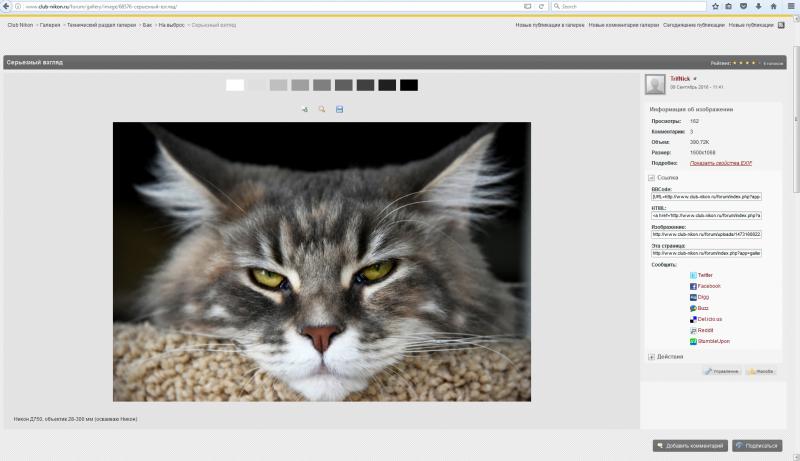Viewport: 800px width, 461px height.
Task: Go back with the browser back arrow
Action: [6, 6]
